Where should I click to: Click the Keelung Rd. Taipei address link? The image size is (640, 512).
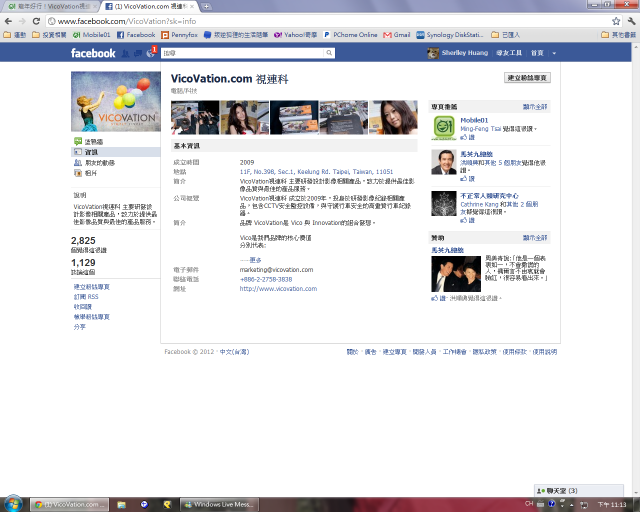[x=316, y=172]
